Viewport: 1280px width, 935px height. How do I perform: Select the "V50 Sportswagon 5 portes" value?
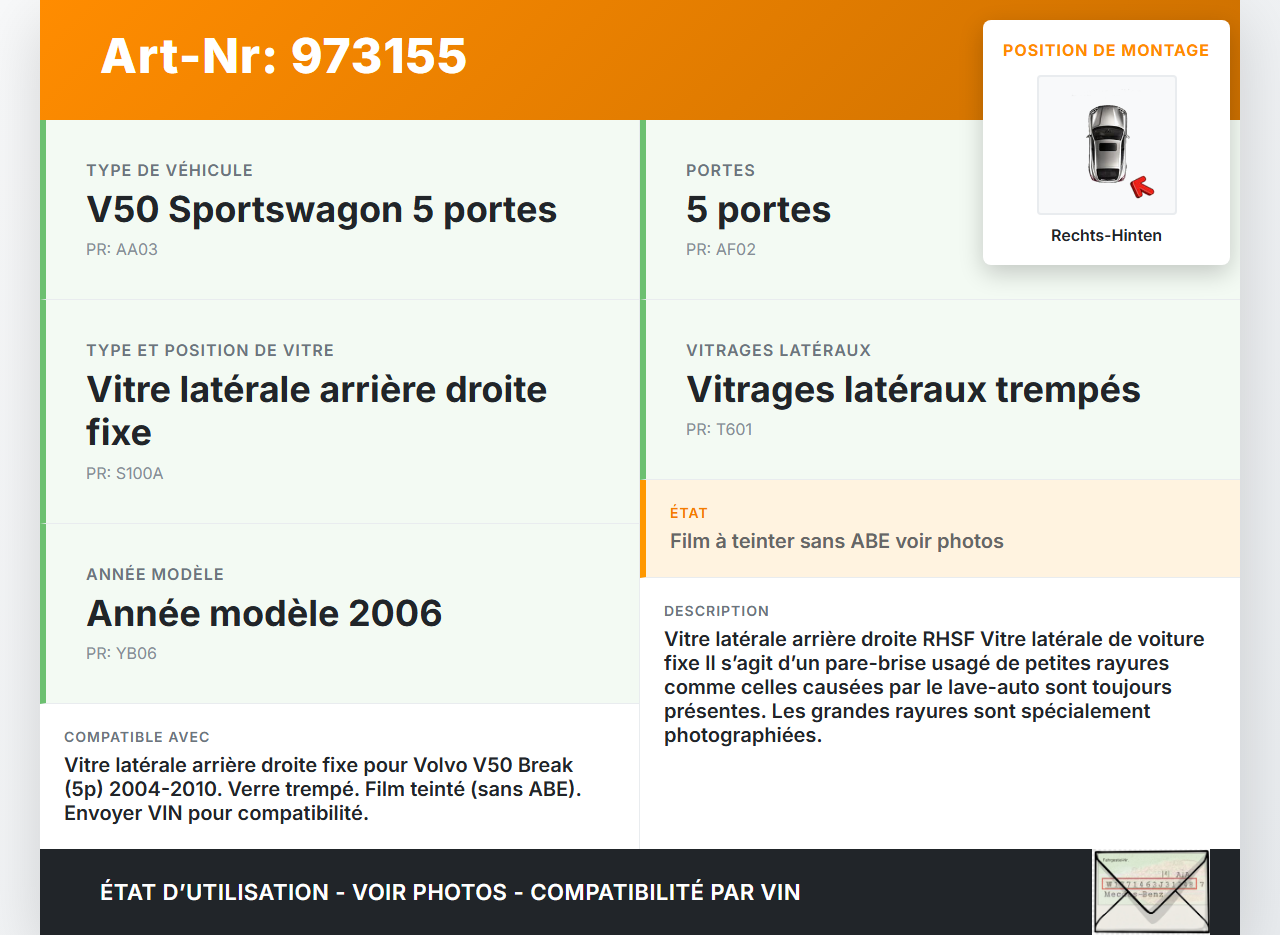tap(322, 210)
